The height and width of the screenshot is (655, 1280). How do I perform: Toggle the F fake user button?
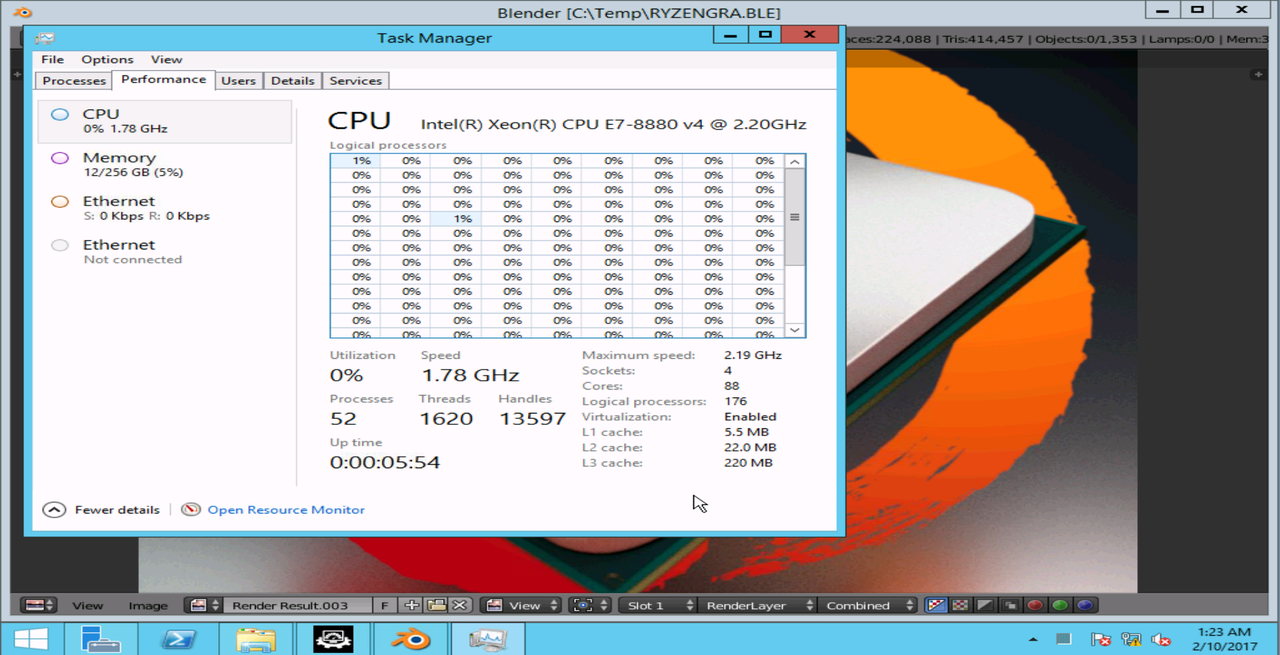(385, 605)
